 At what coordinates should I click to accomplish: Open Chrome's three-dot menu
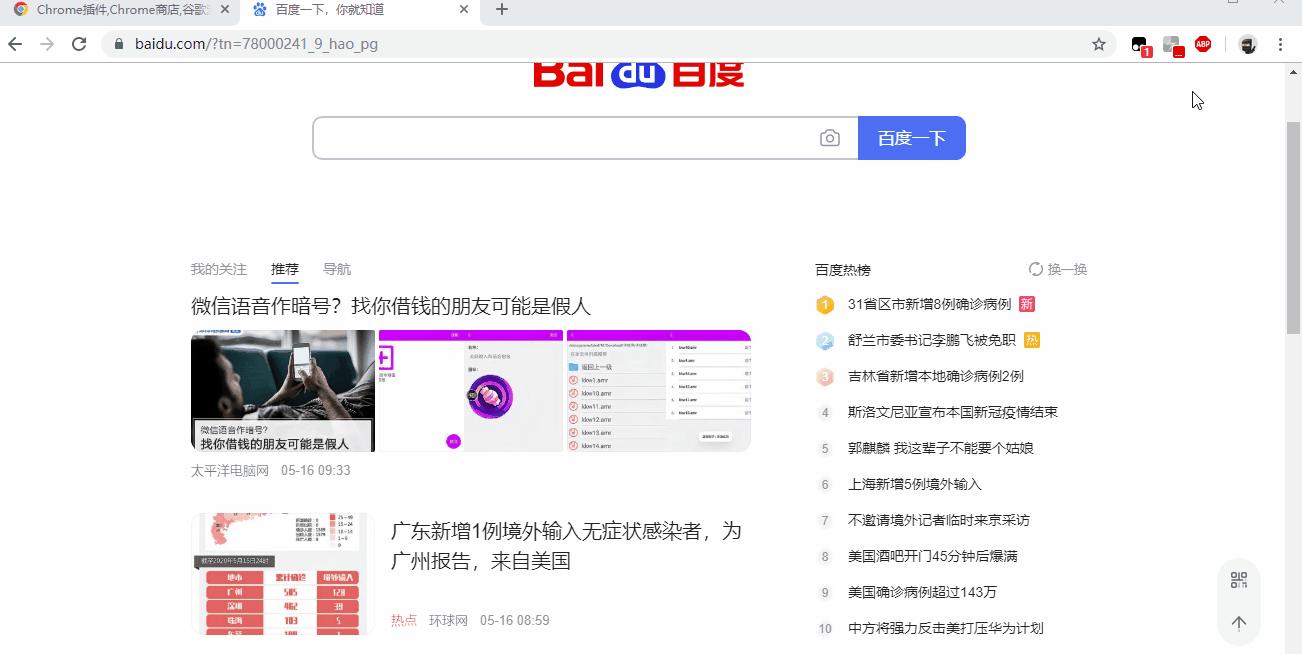(1280, 44)
